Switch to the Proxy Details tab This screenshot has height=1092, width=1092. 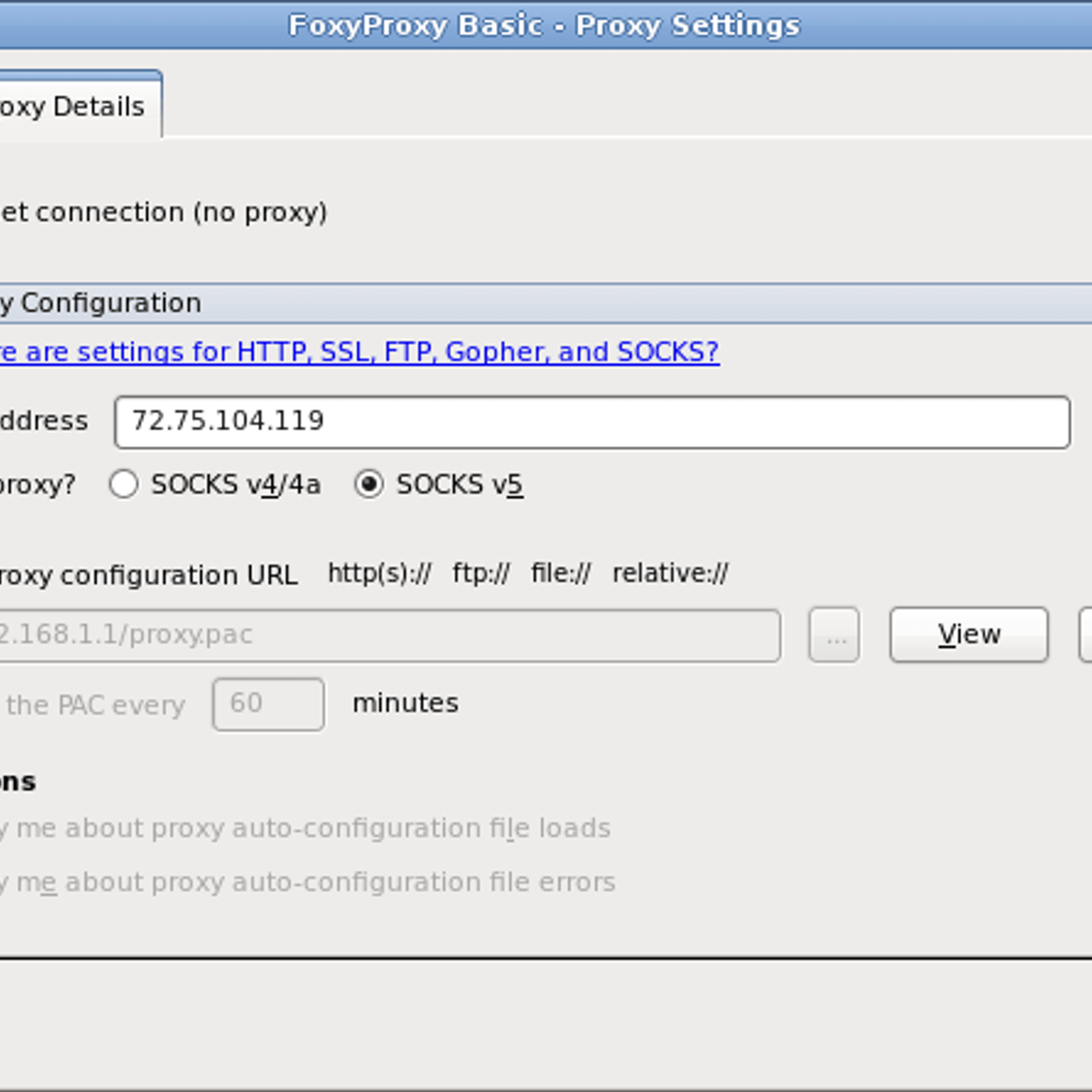(80, 106)
